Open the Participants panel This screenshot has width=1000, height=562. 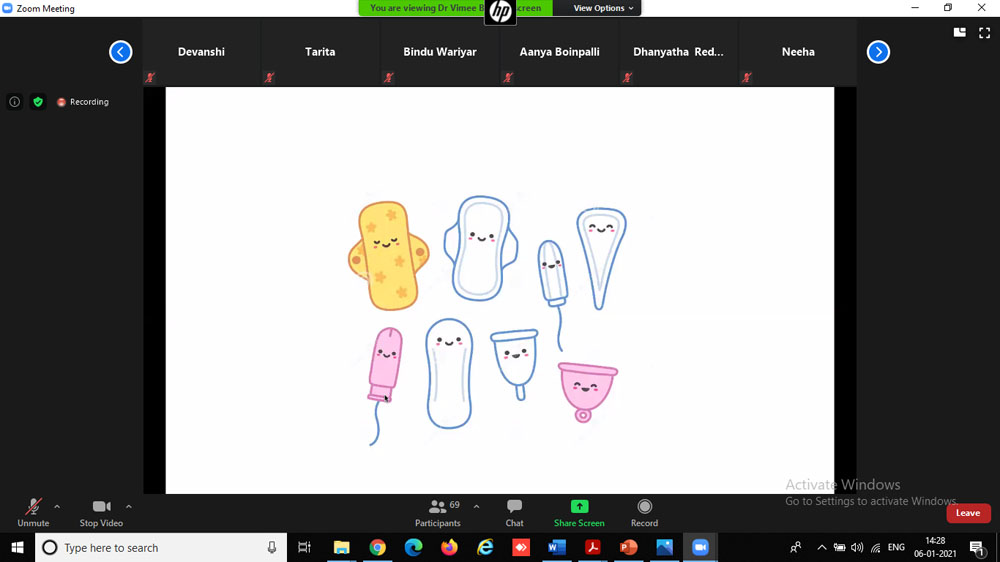pyautogui.click(x=438, y=513)
